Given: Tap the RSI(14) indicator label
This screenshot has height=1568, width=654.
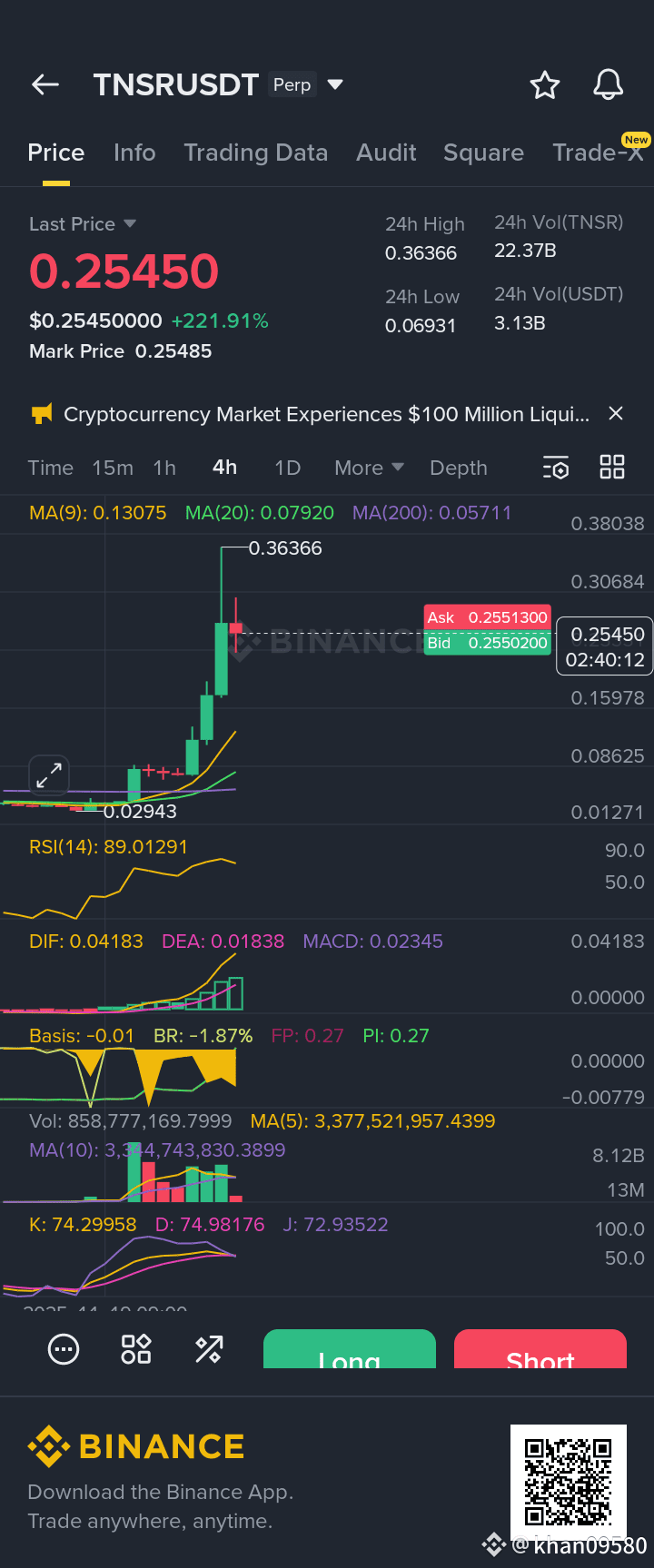Looking at the screenshot, I should [108, 847].
